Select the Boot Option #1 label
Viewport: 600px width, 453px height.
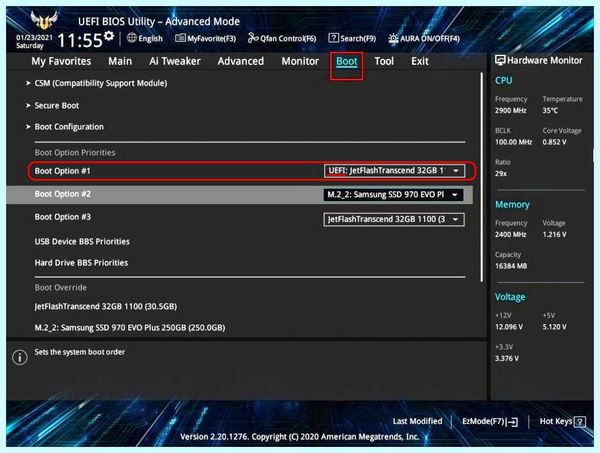[x=62, y=171]
